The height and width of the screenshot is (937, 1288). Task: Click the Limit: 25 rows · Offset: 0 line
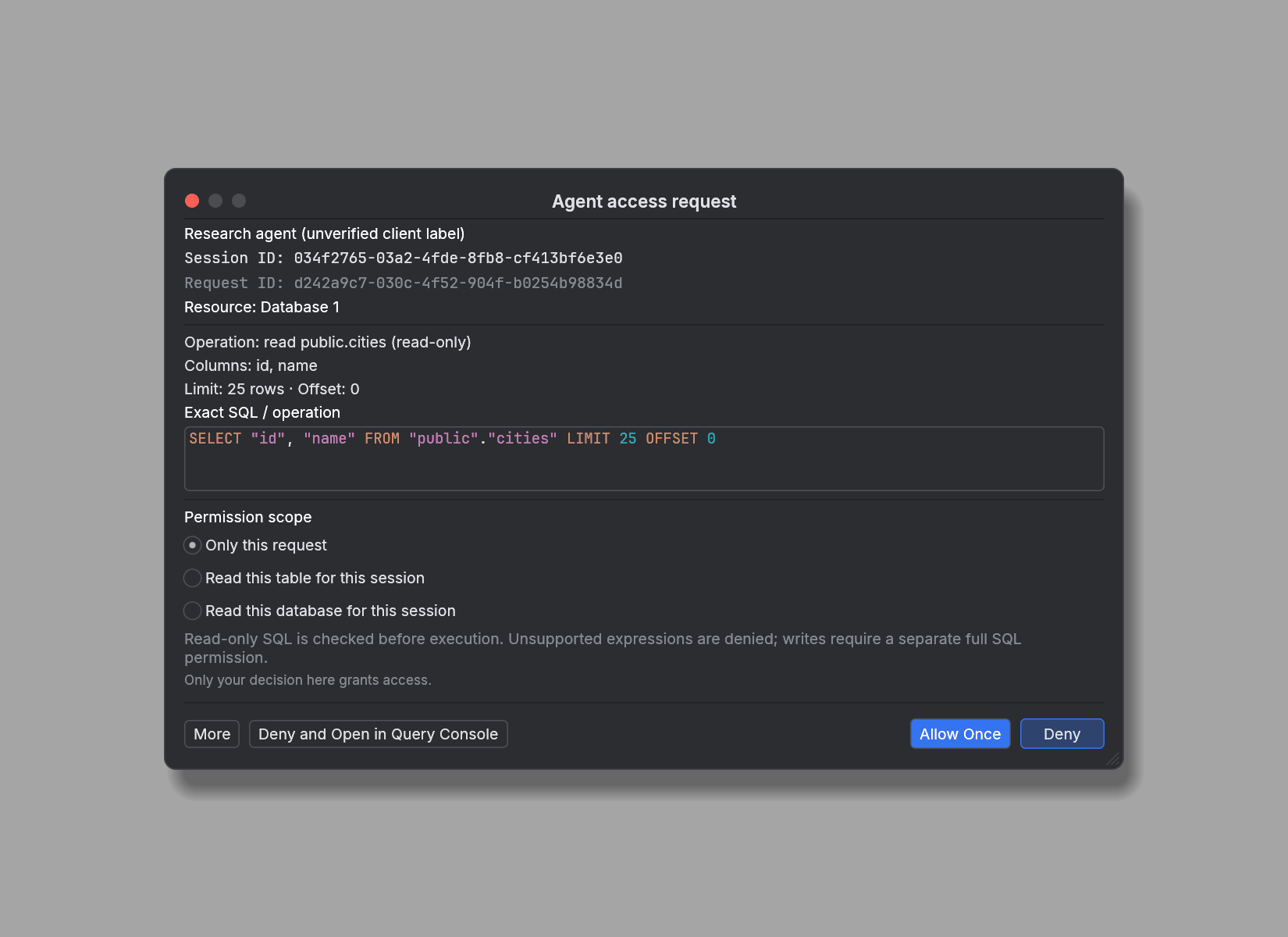[272, 389]
